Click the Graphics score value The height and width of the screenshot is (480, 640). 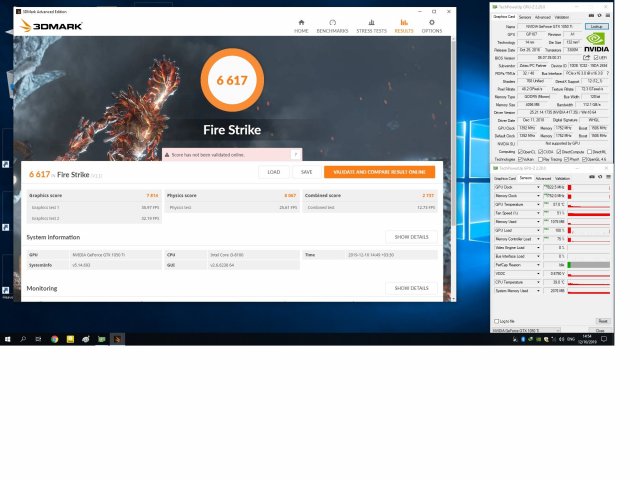coord(152,196)
